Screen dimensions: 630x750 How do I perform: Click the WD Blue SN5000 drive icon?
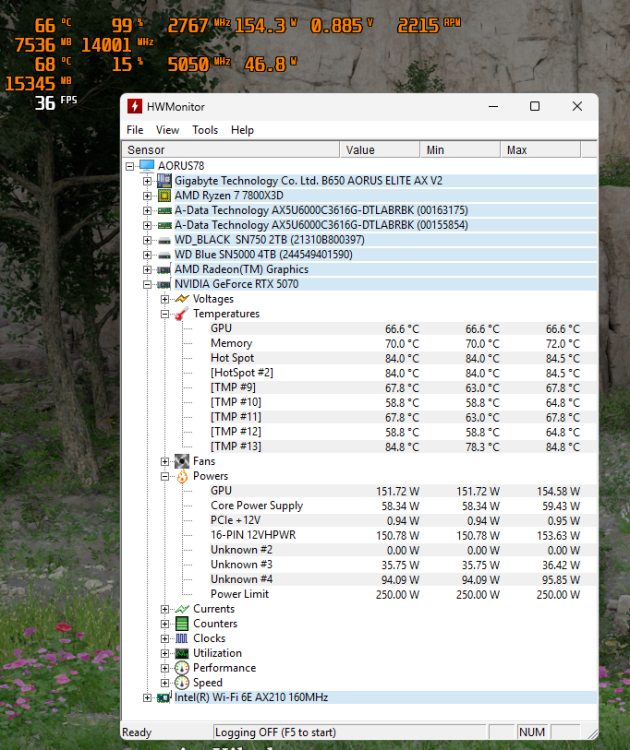tap(164, 255)
